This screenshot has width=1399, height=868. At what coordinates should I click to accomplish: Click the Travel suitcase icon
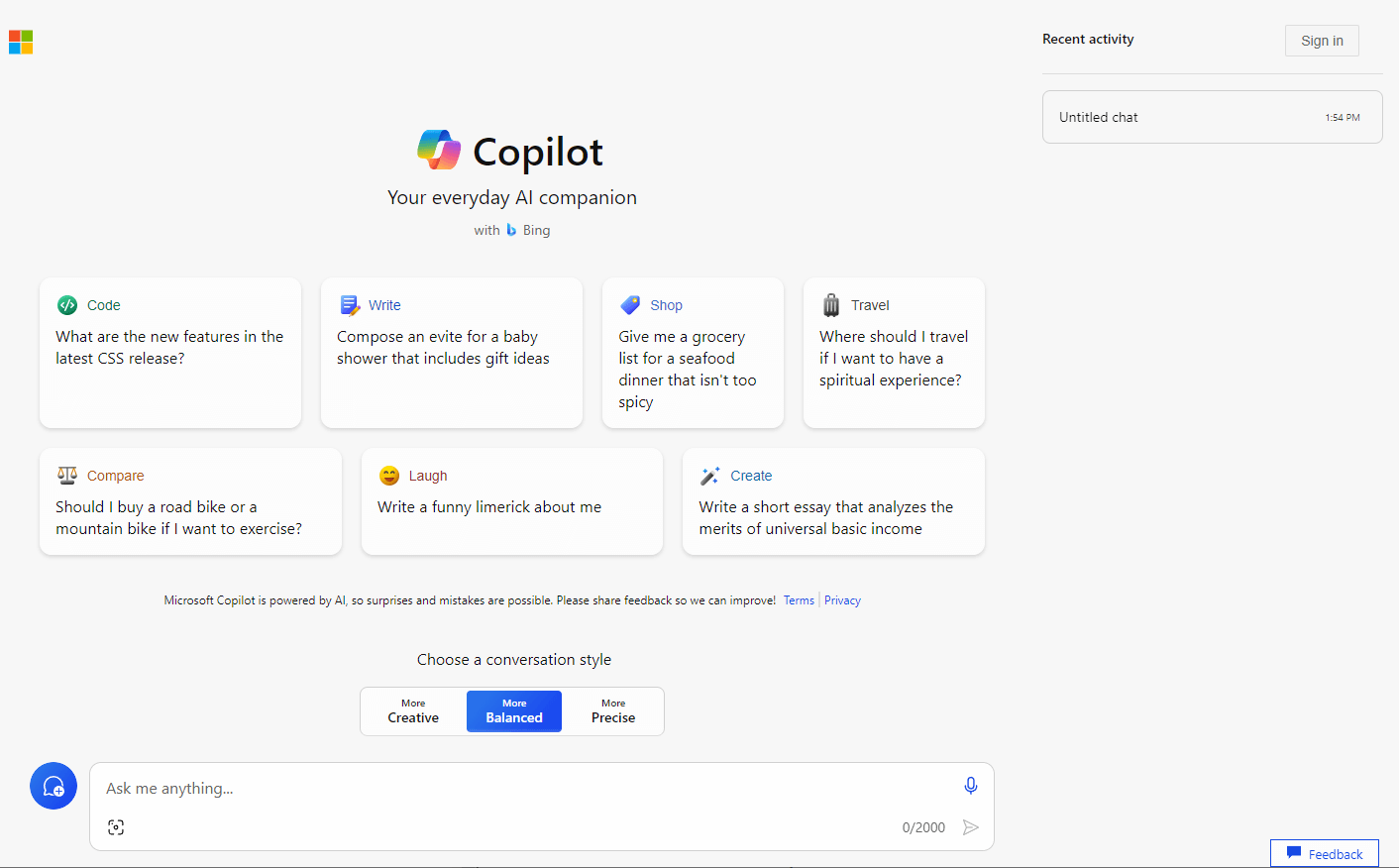pos(831,305)
